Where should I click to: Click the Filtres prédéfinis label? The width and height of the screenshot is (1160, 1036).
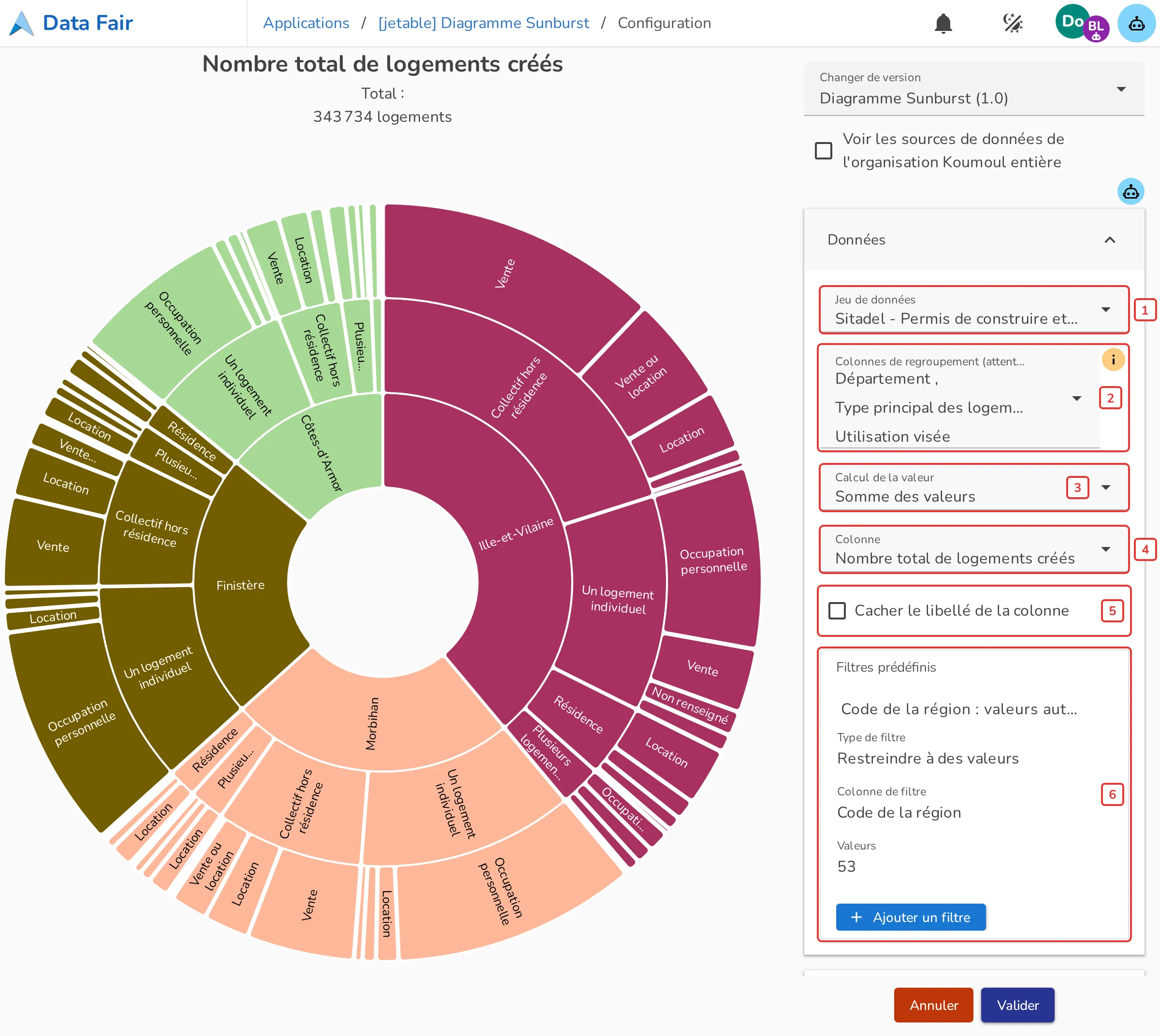pyautogui.click(x=885, y=667)
